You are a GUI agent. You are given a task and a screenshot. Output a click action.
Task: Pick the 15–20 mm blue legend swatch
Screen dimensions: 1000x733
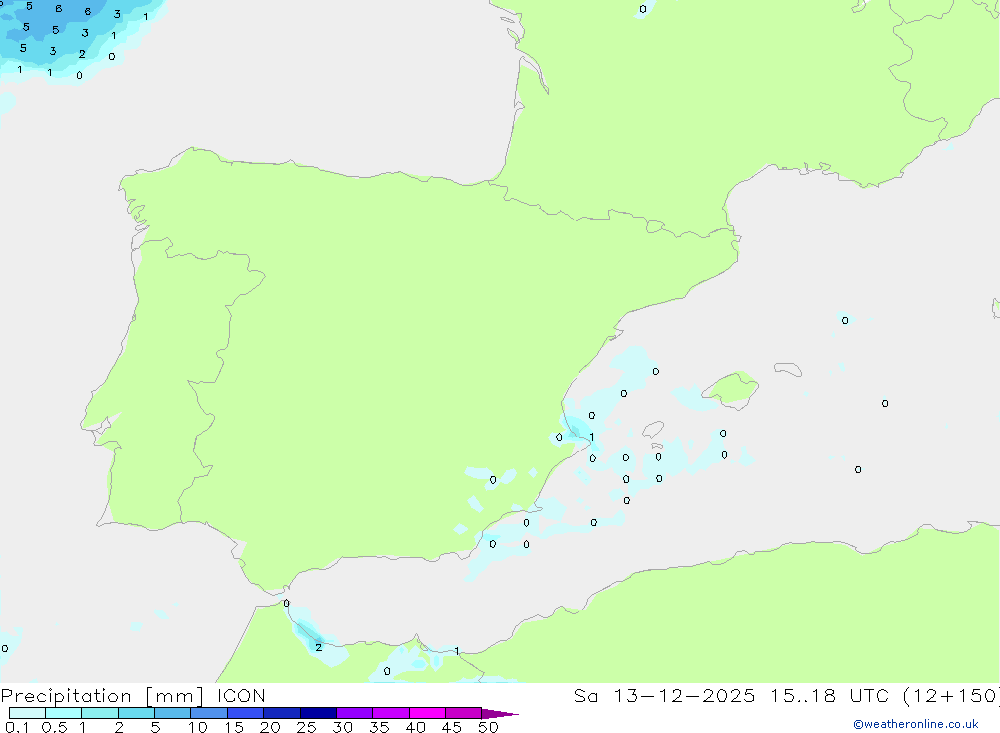coord(245,713)
